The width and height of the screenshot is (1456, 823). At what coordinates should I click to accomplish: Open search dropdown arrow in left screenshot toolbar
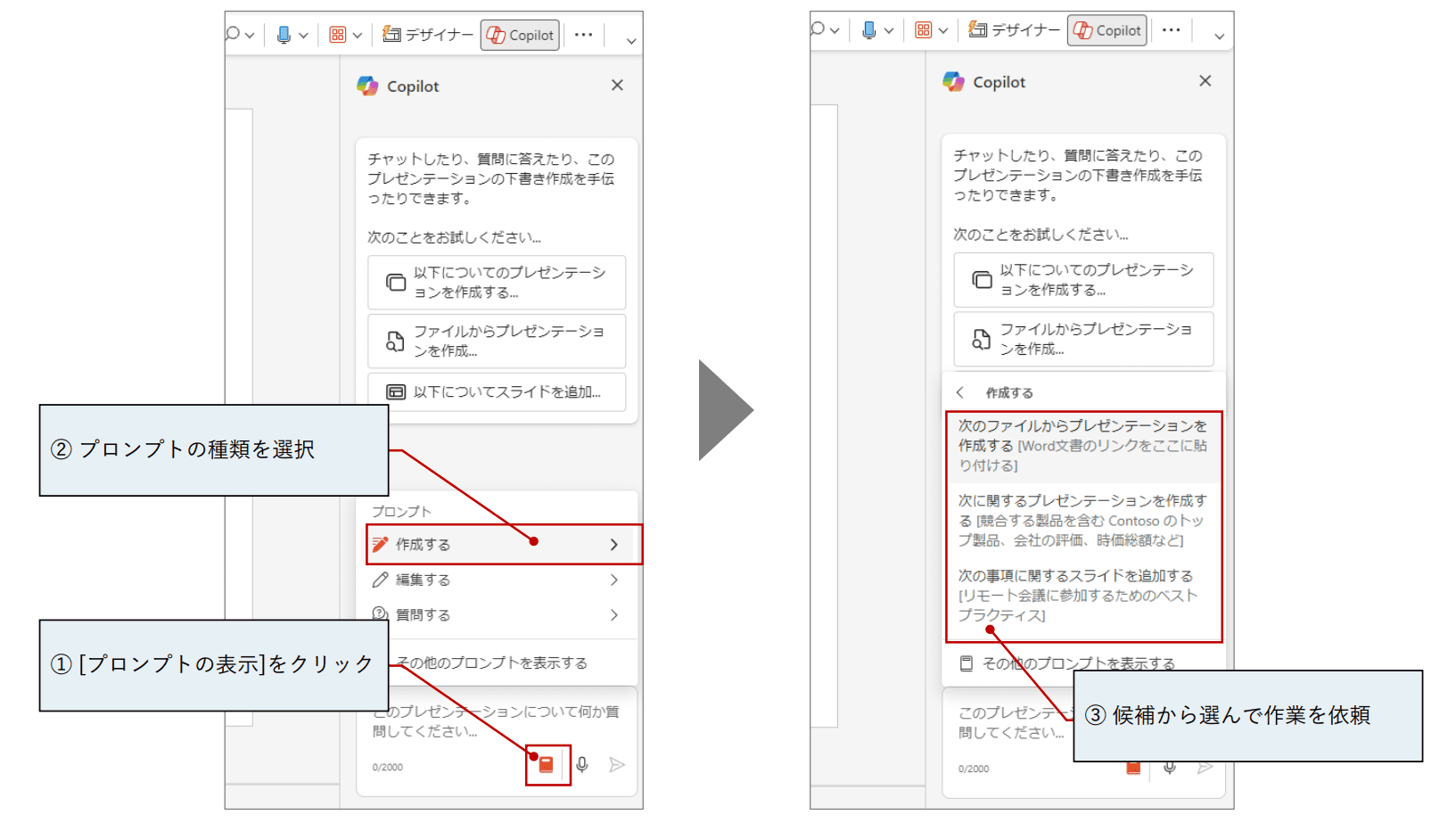[x=250, y=36]
